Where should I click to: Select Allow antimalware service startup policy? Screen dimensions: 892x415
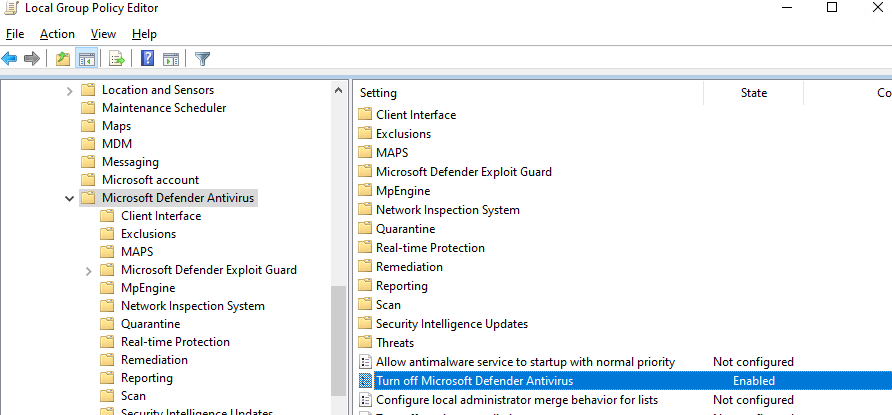[x=525, y=362]
